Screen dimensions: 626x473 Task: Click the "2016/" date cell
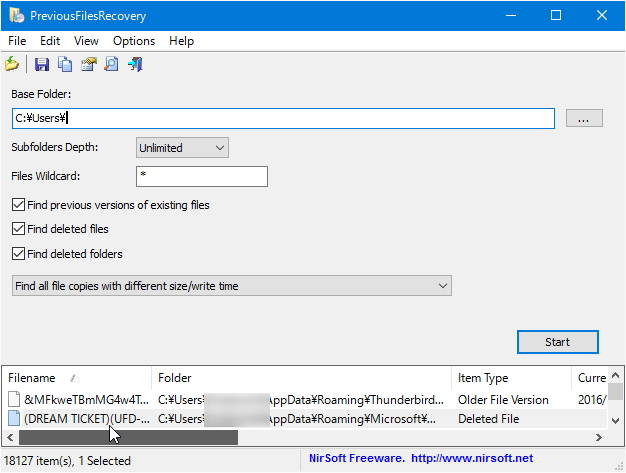coord(592,400)
